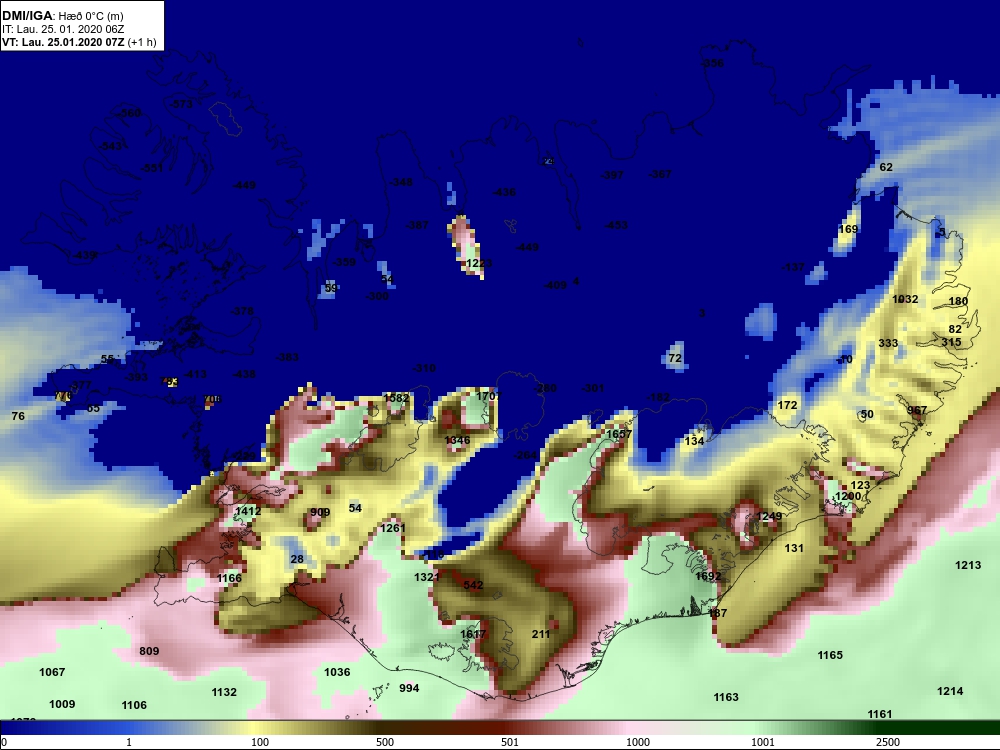The image size is (1000, 750).
Task: Click the color scale label 500
Action: [385, 742]
